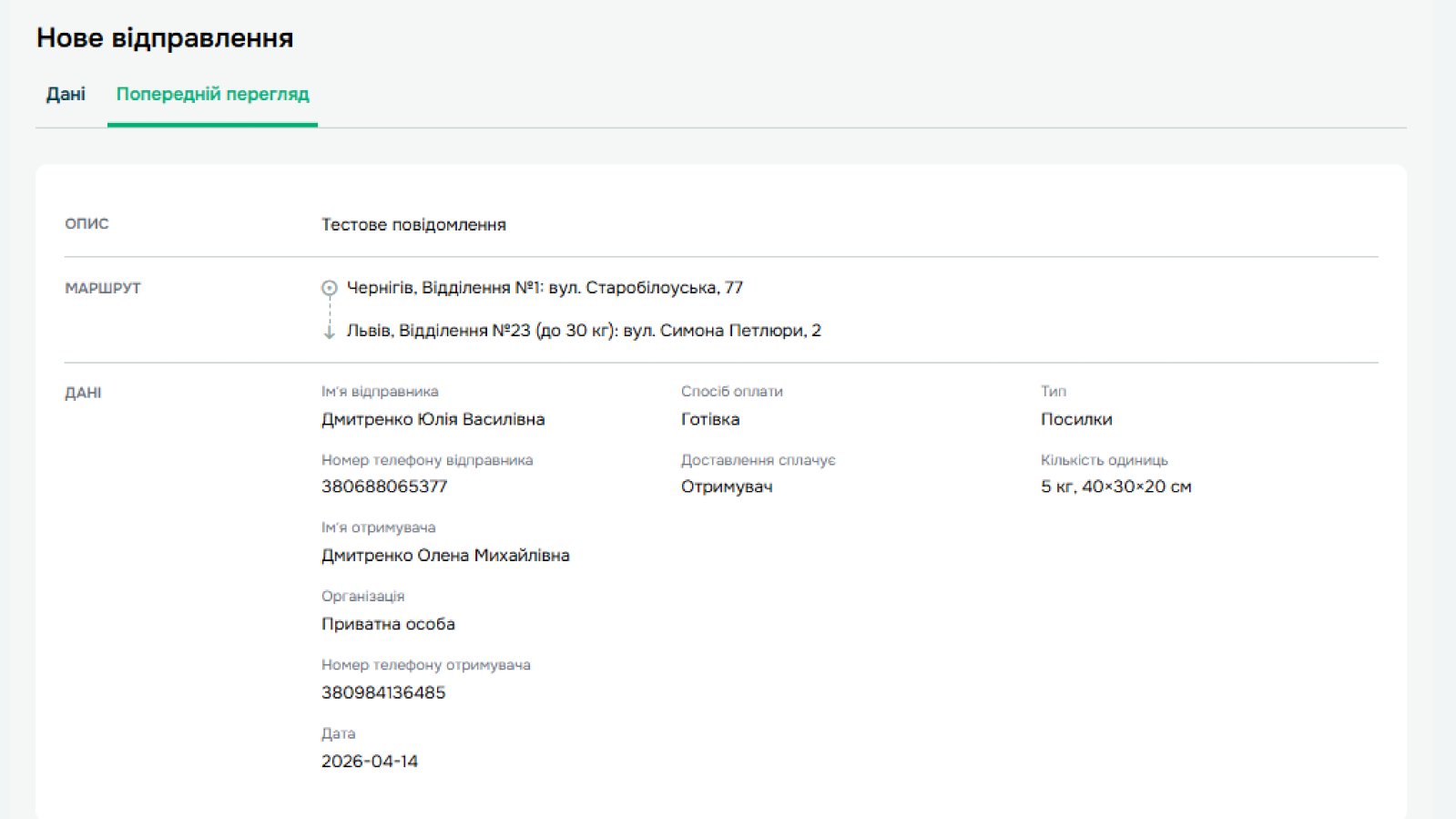Click the Львів Відділення №23 destination address
The width and height of the screenshot is (1456, 819).
pos(583,331)
